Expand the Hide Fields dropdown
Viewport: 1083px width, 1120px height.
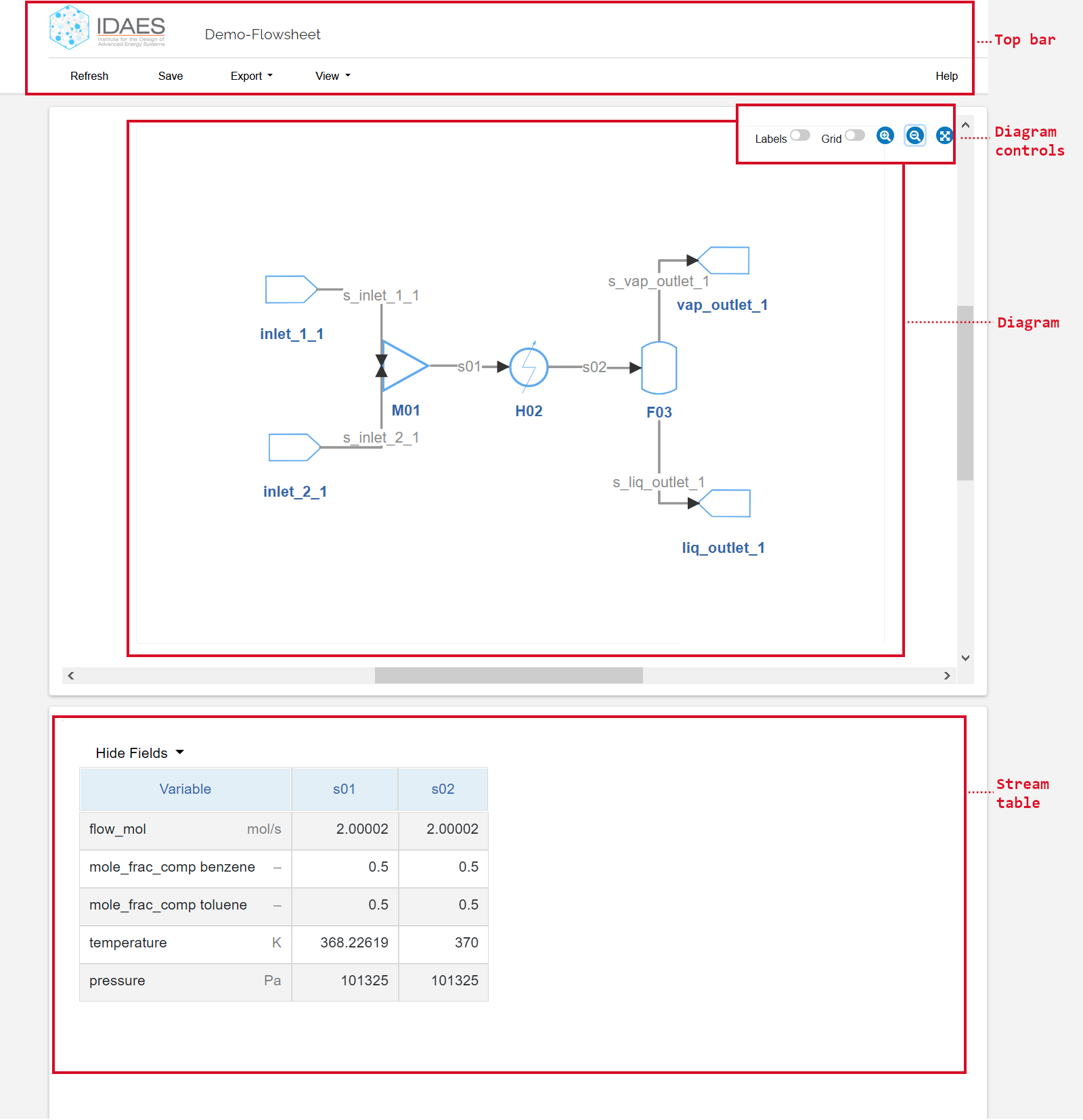(x=140, y=753)
